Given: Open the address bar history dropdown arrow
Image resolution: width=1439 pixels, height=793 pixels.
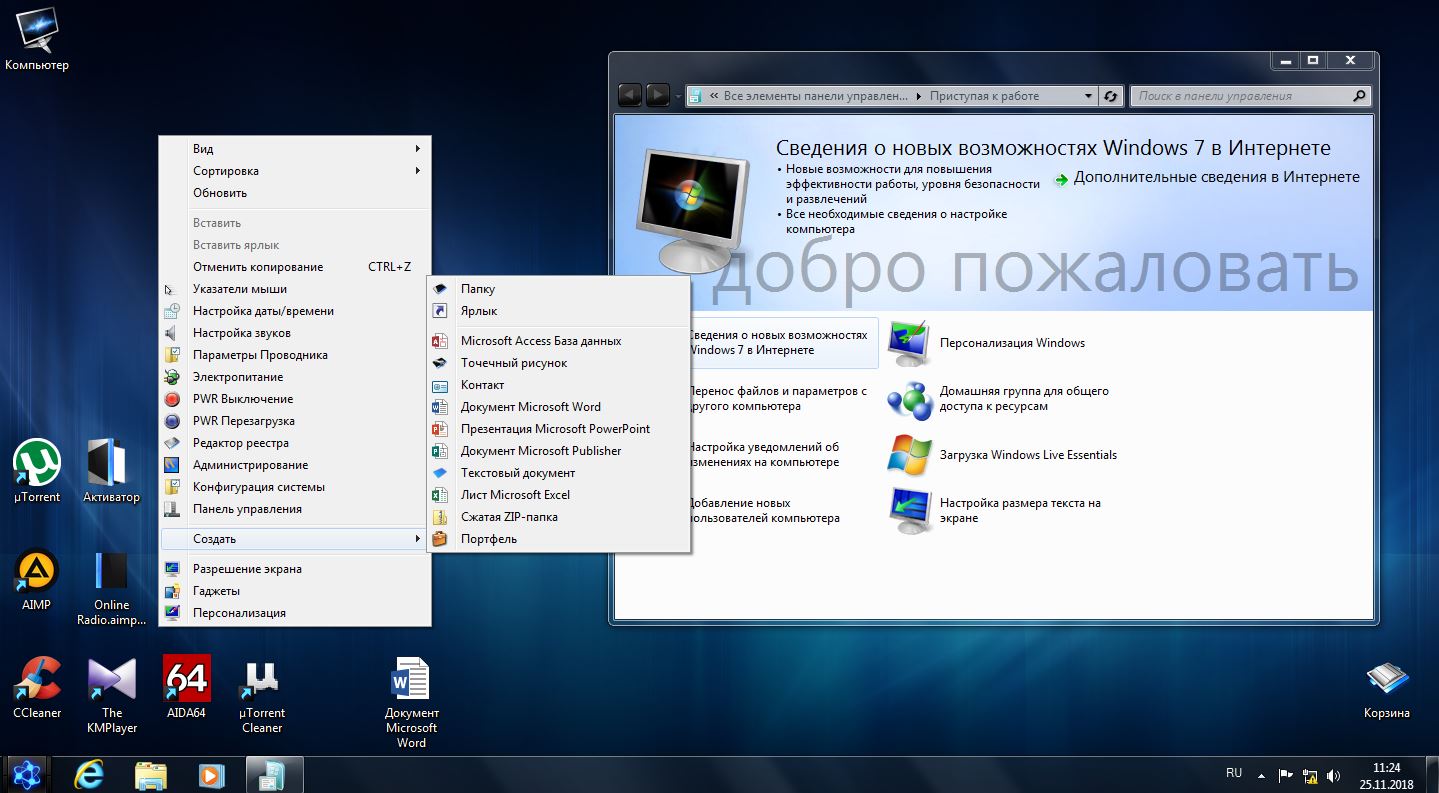Looking at the screenshot, I should point(1088,97).
